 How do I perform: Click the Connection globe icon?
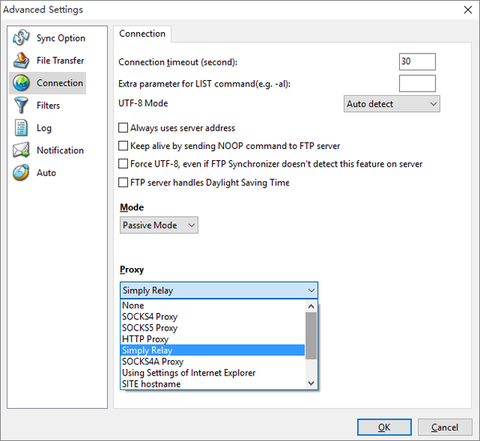(21, 83)
